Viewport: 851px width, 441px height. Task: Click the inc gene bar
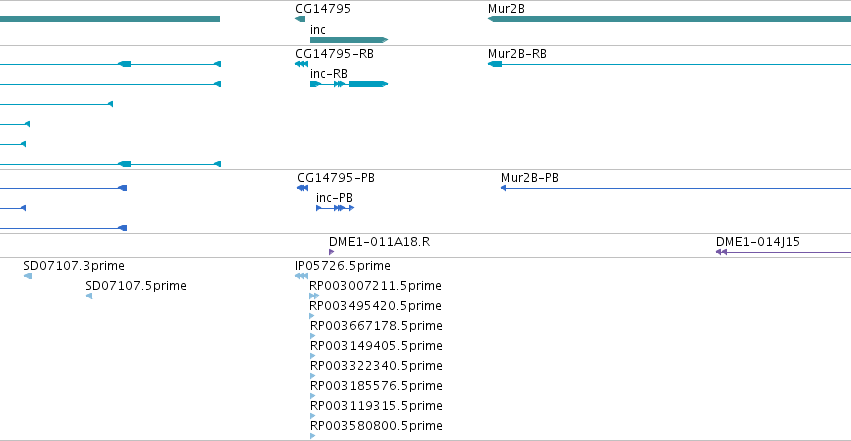coord(349,40)
